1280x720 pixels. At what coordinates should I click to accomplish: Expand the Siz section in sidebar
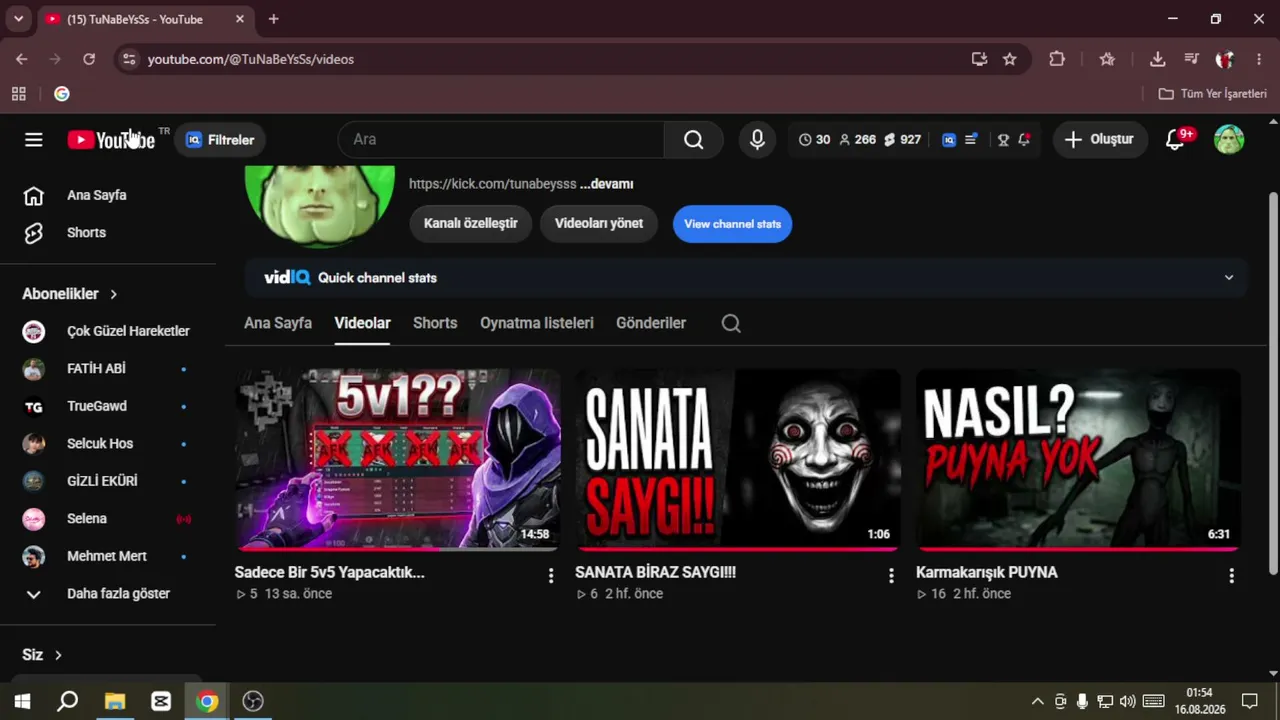pyautogui.click(x=43, y=655)
